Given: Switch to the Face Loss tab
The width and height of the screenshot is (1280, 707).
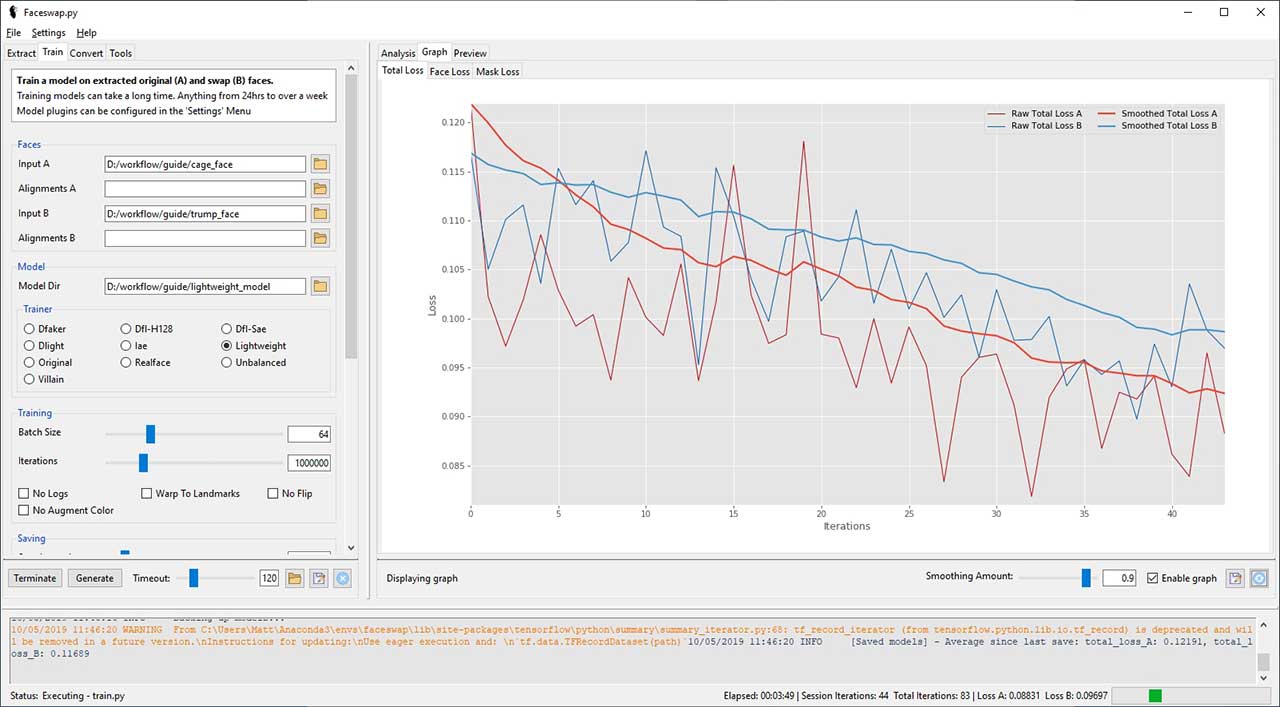Looking at the screenshot, I should click(449, 72).
